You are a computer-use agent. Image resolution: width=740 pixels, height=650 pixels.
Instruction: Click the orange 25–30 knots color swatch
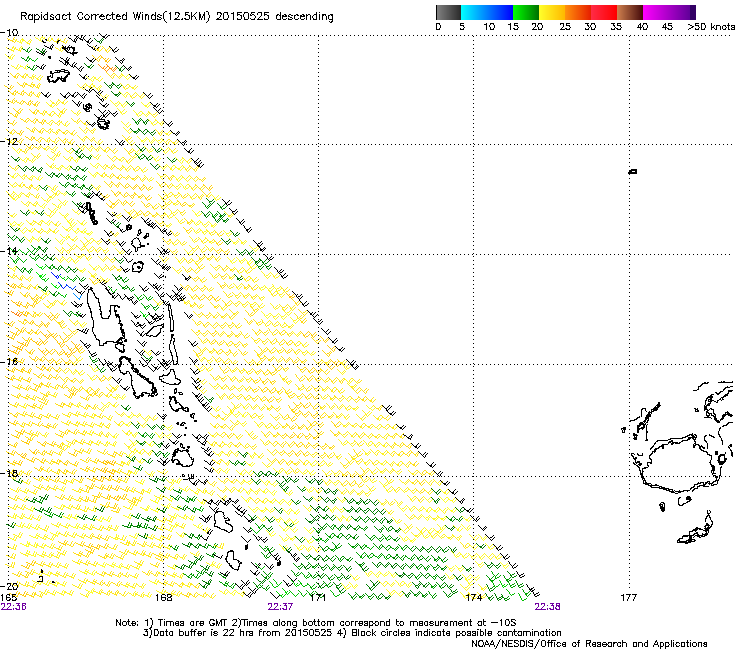tap(578, 12)
